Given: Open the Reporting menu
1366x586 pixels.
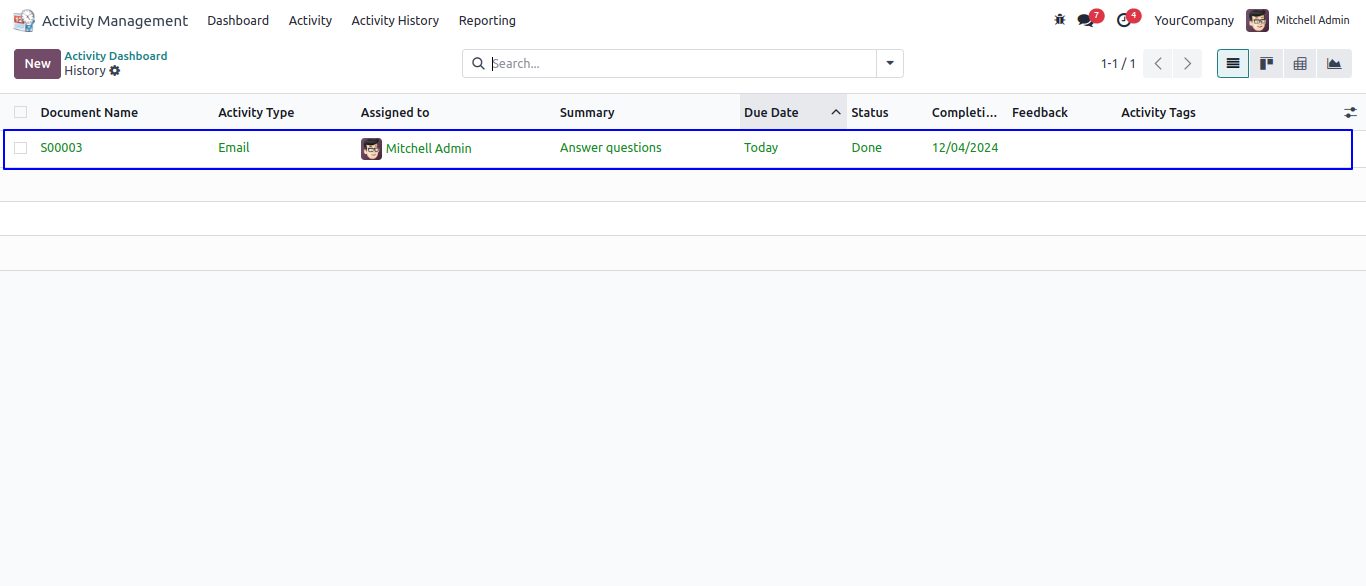Looking at the screenshot, I should [487, 21].
